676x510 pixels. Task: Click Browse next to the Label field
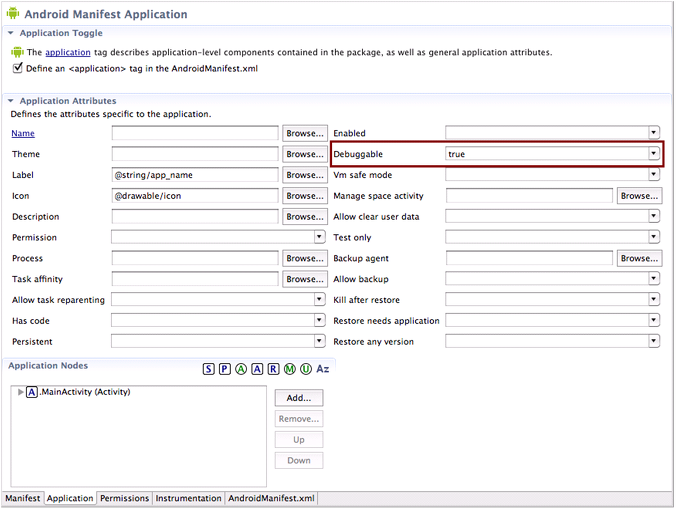305,175
